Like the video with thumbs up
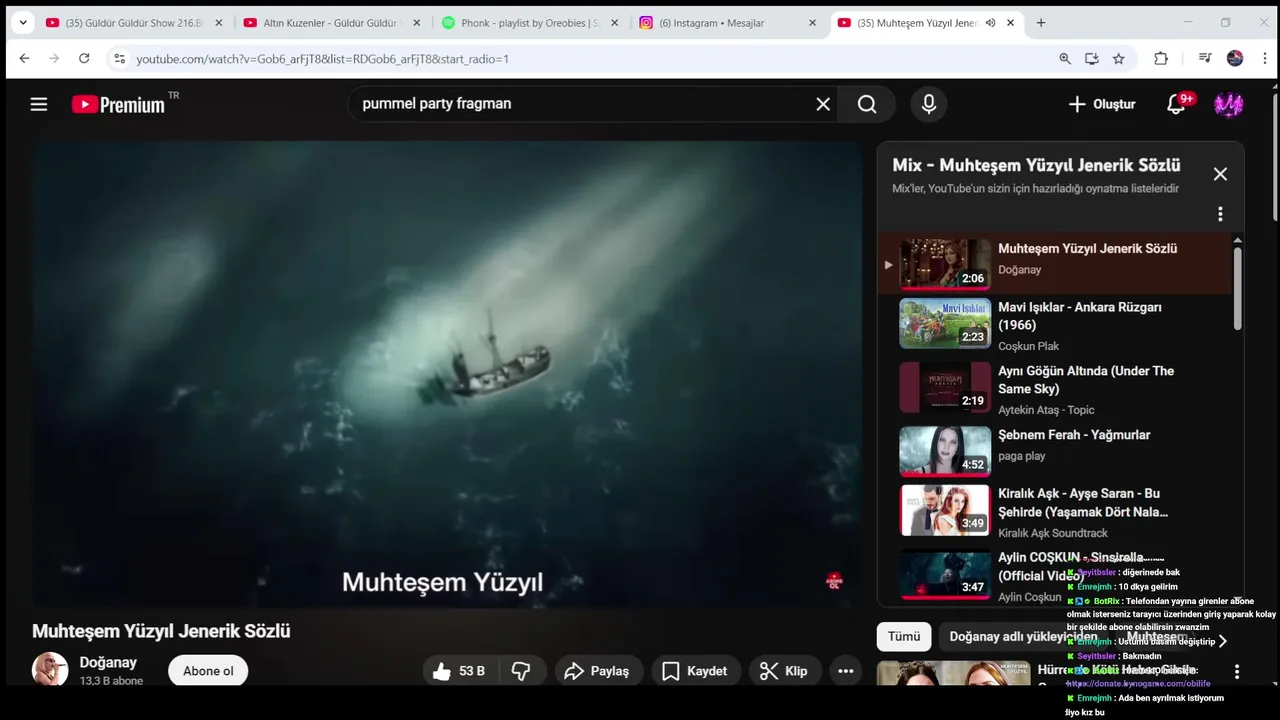The image size is (1280, 720). point(459,671)
